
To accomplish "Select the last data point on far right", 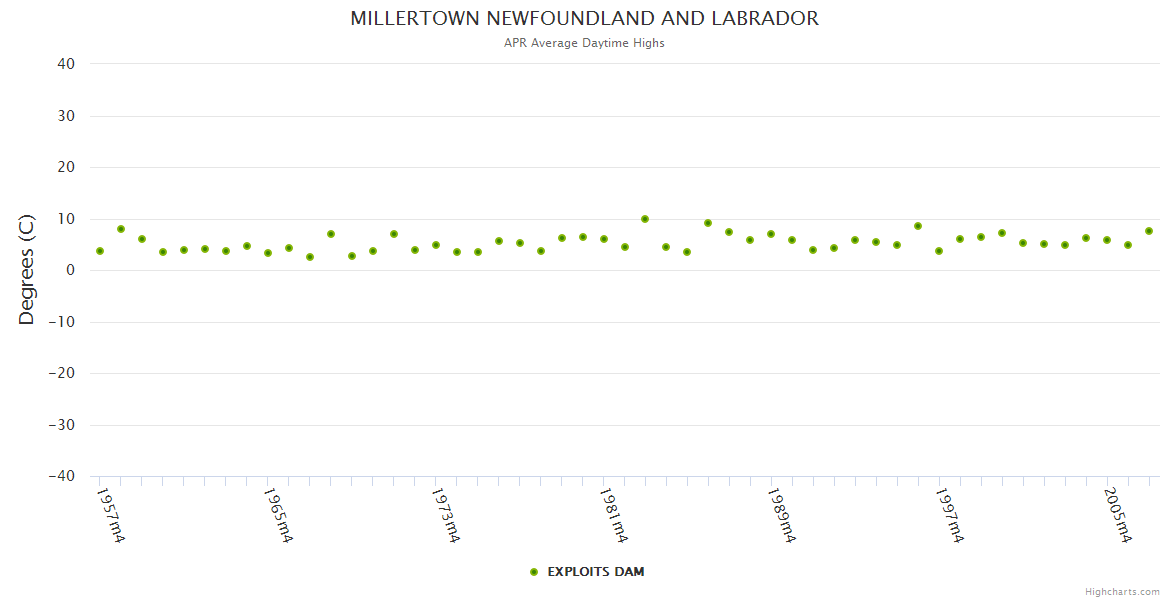I will (x=1149, y=231).
